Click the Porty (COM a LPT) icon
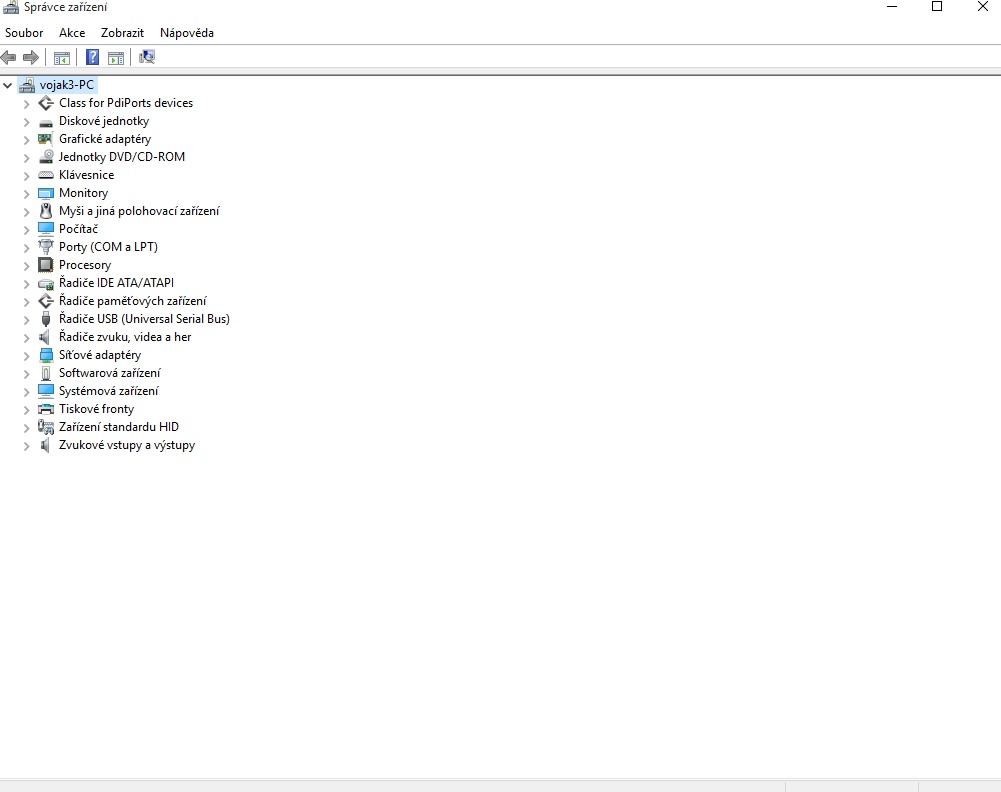The height and width of the screenshot is (792, 1001). (46, 247)
